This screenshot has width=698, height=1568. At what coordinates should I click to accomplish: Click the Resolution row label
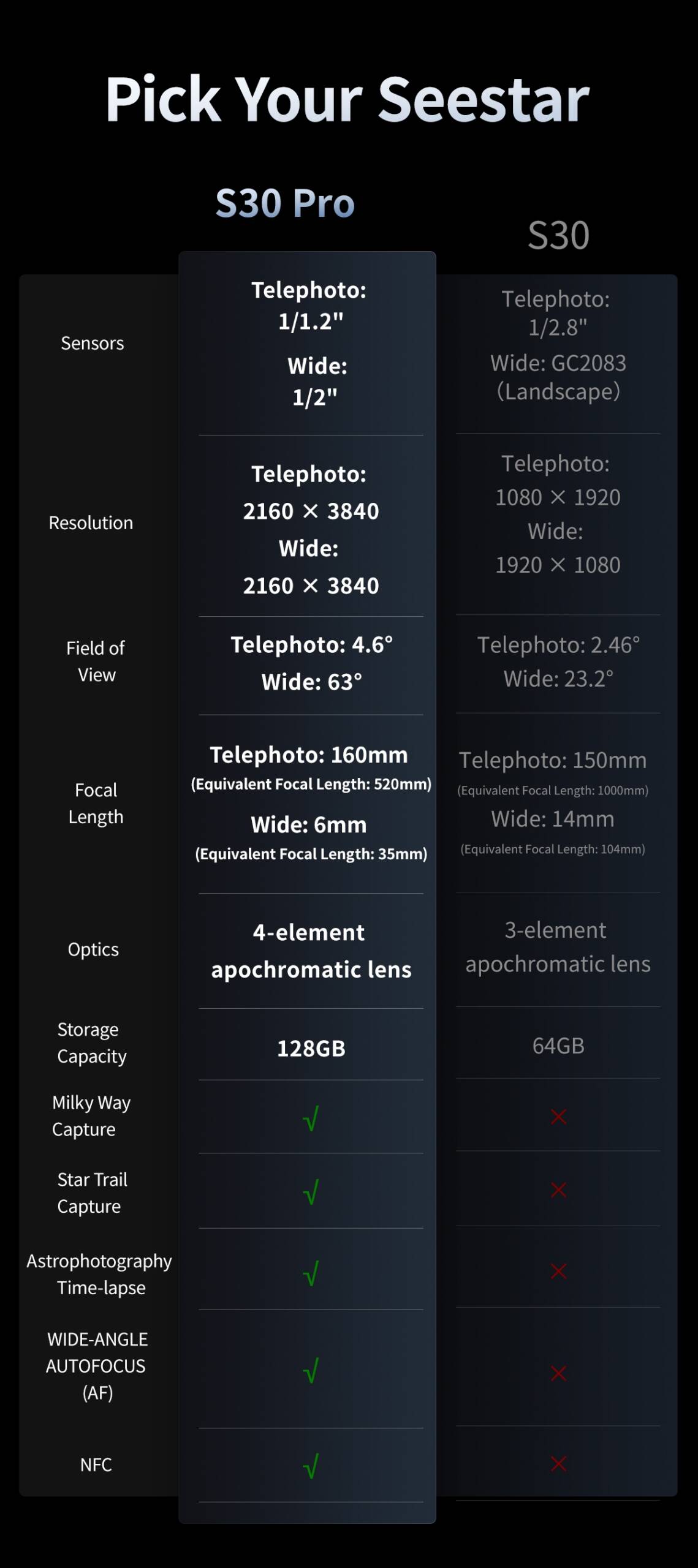(91, 523)
